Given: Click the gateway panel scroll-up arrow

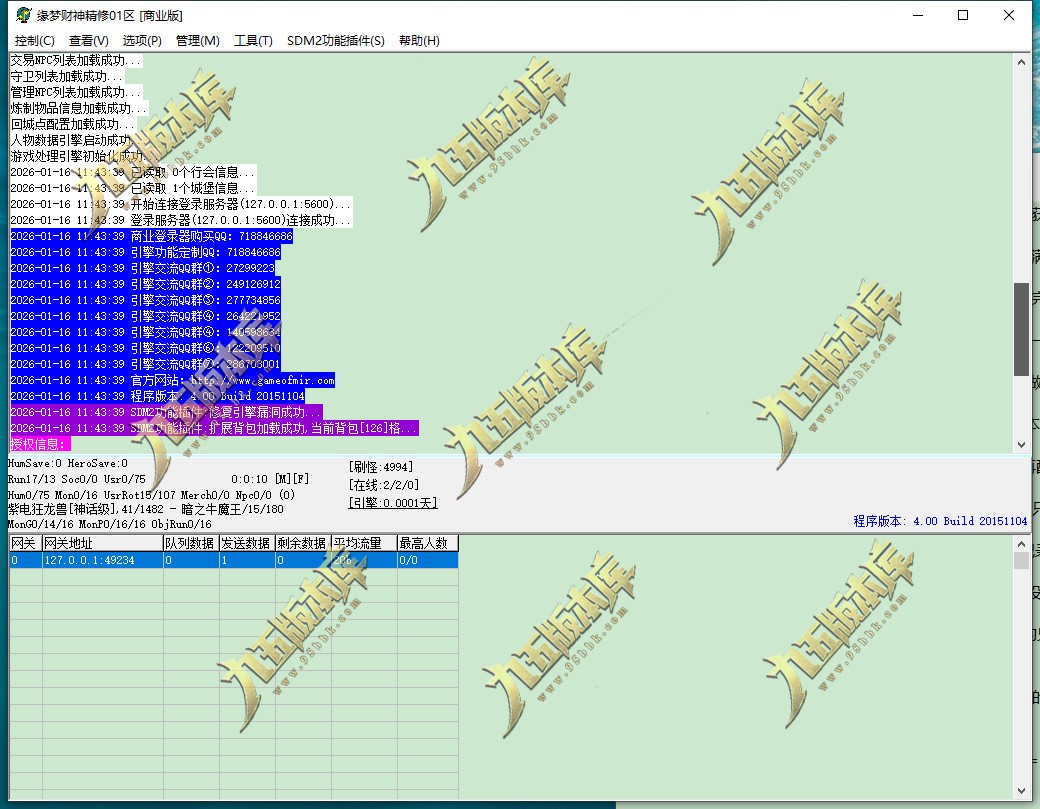Looking at the screenshot, I should click(1021, 544).
